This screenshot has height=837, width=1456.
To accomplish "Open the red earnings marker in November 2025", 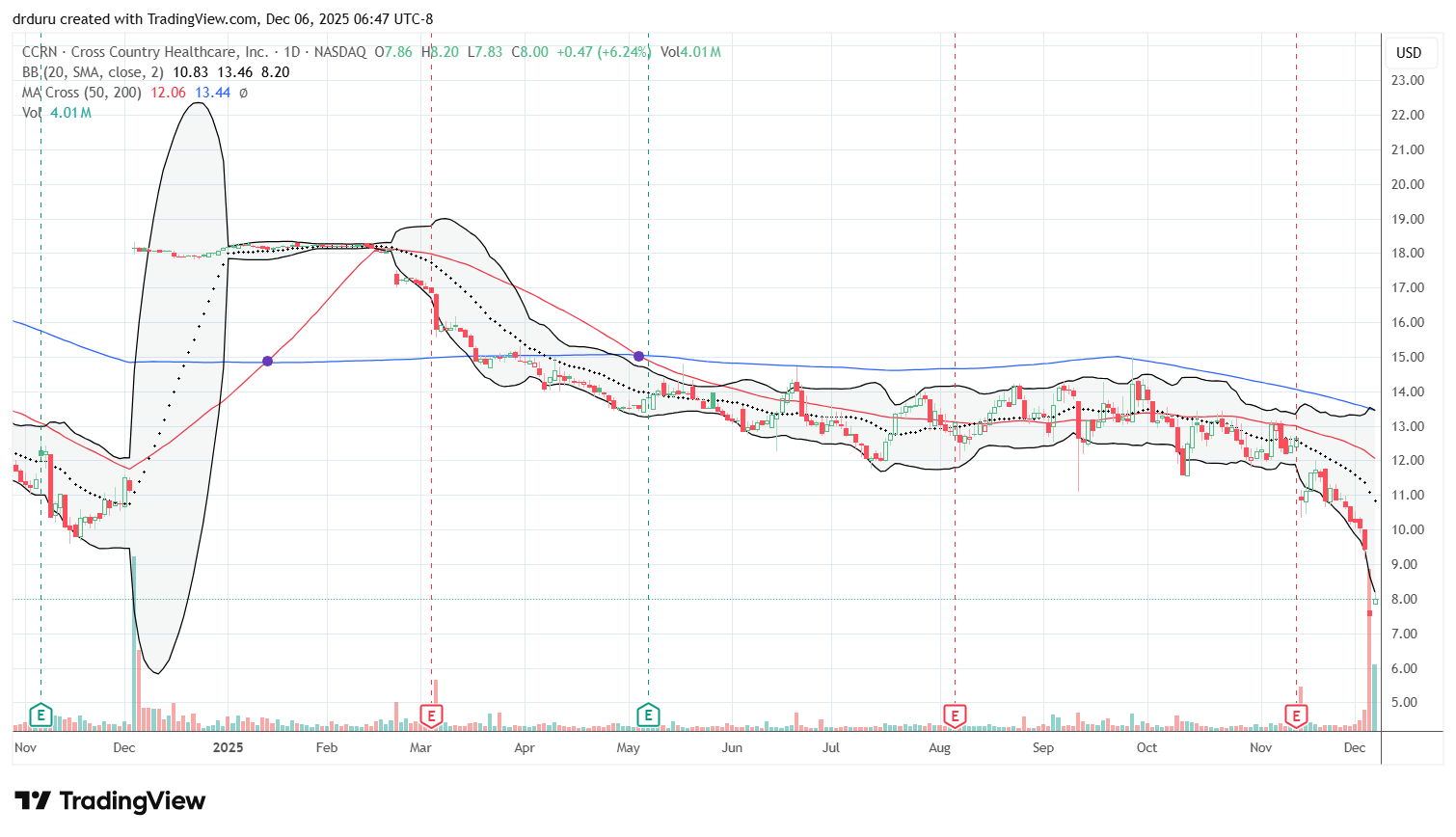I will click(1296, 715).
